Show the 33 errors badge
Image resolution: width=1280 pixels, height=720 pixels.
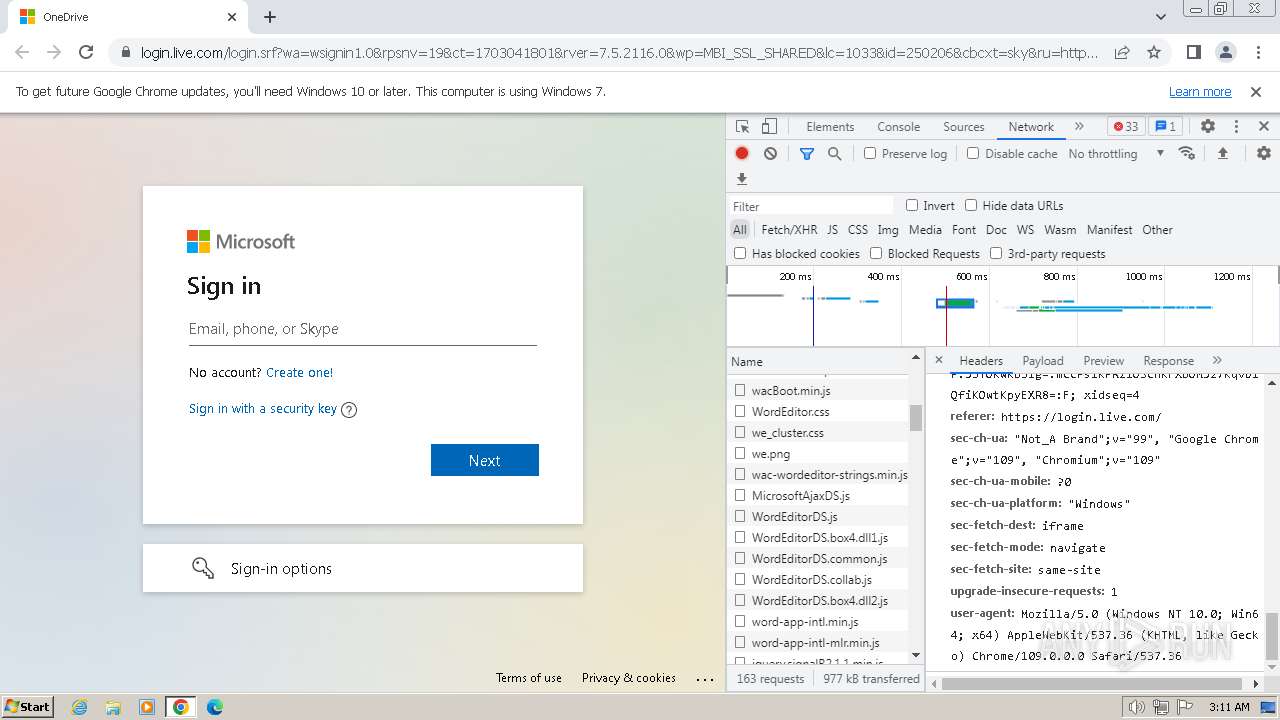(x=1126, y=127)
